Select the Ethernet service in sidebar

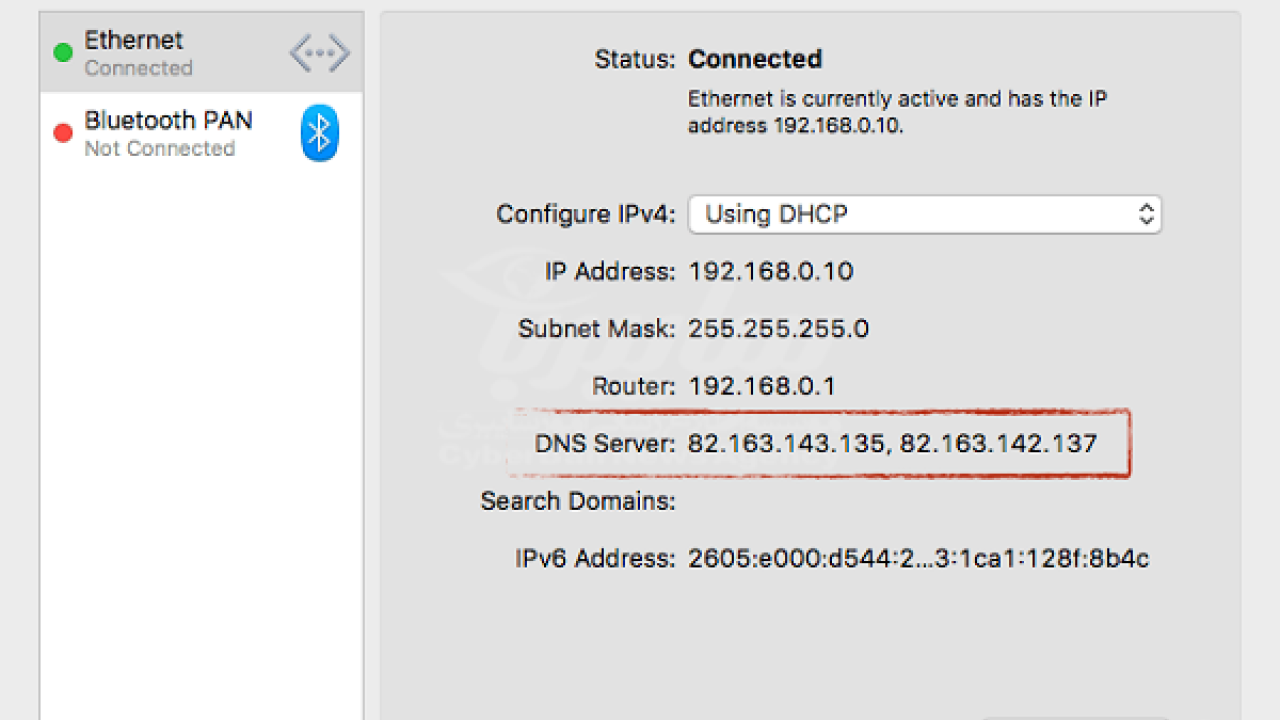click(201, 53)
